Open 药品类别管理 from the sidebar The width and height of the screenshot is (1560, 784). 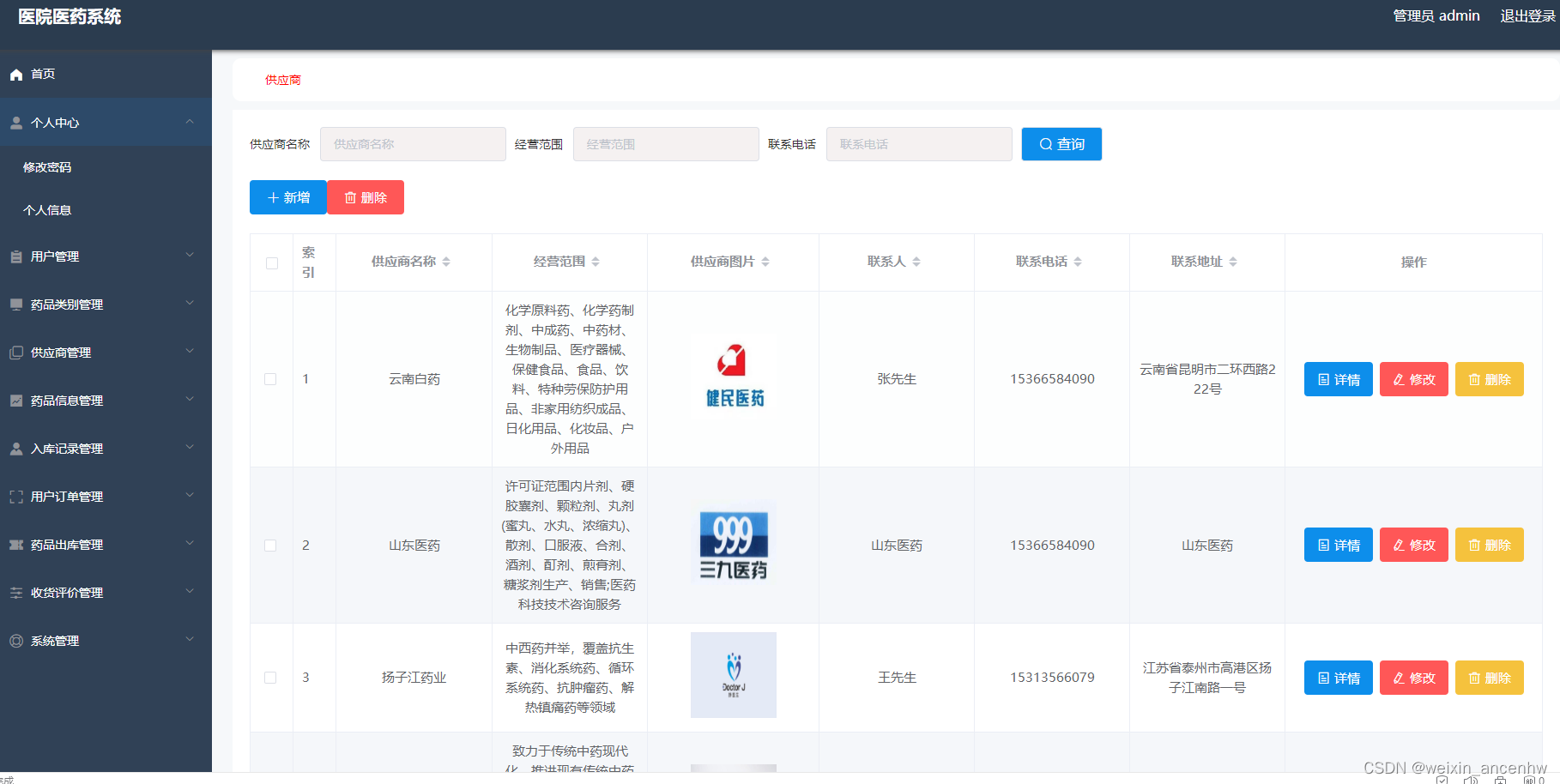coord(15,304)
